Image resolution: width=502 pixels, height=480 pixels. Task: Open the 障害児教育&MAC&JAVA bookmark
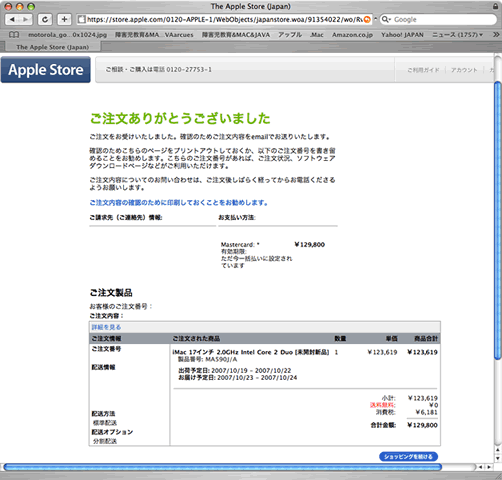[x=236, y=35]
